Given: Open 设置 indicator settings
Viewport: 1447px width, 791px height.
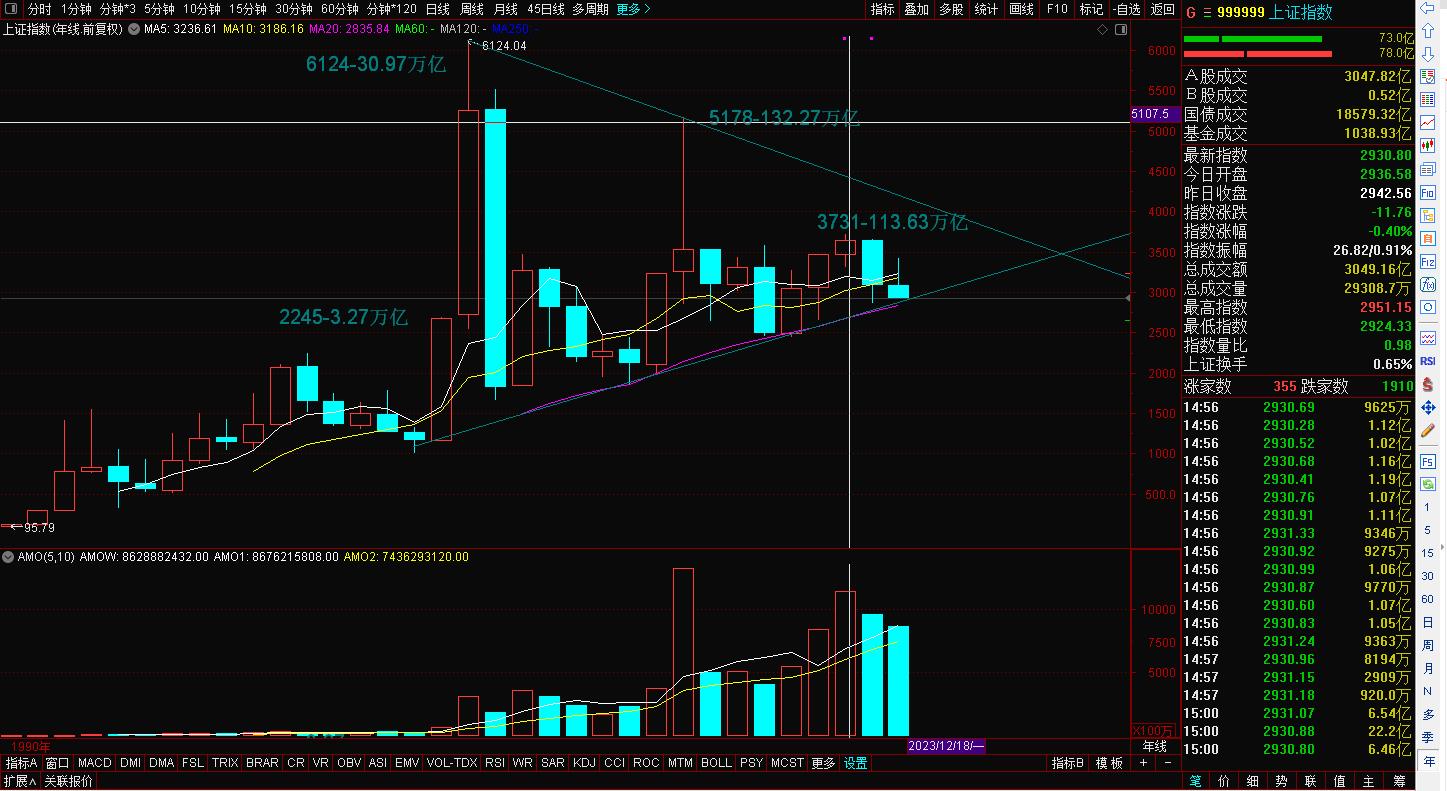Looking at the screenshot, I should click(856, 763).
